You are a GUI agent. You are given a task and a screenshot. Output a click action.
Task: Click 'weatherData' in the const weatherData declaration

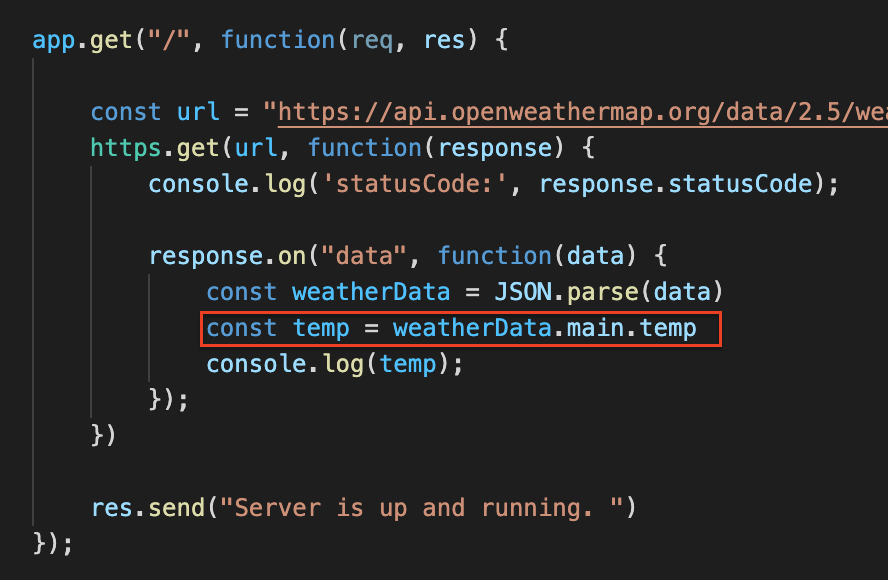(371, 292)
